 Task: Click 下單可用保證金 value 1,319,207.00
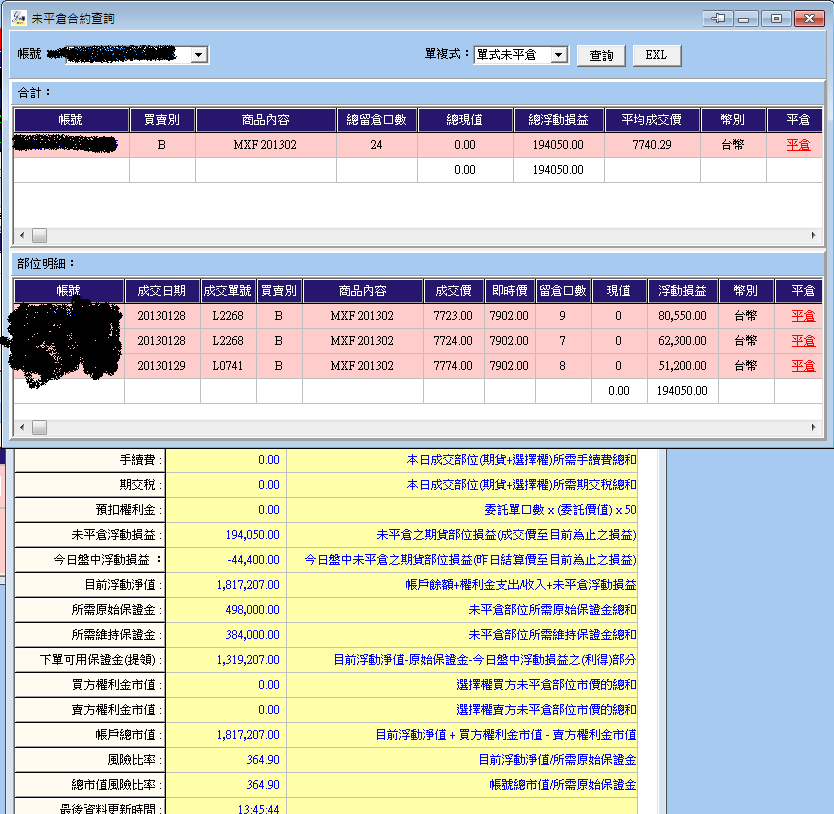248,660
